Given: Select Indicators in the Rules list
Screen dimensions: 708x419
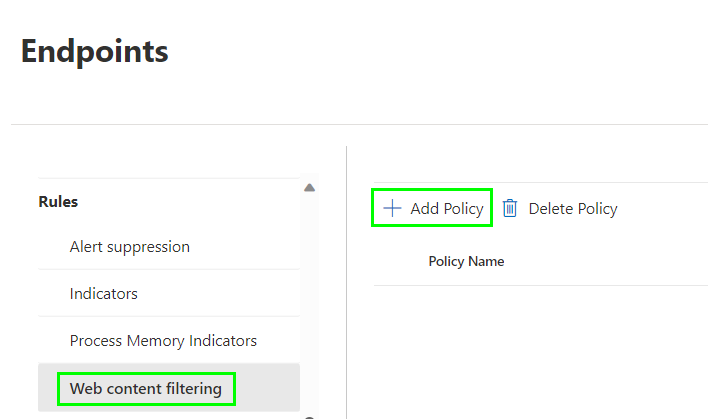Looking at the screenshot, I should pos(104,293).
